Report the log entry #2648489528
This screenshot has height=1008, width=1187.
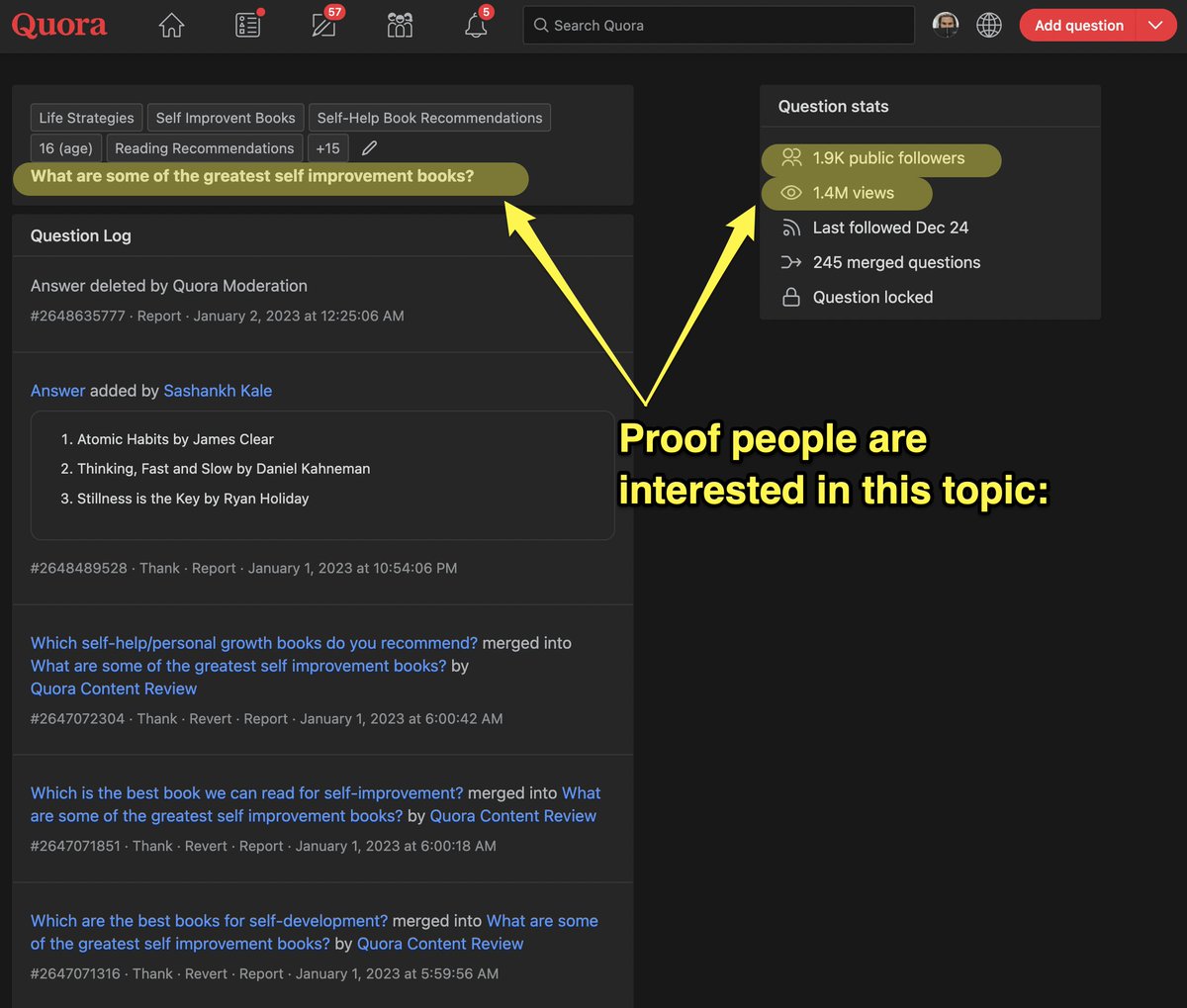[214, 568]
